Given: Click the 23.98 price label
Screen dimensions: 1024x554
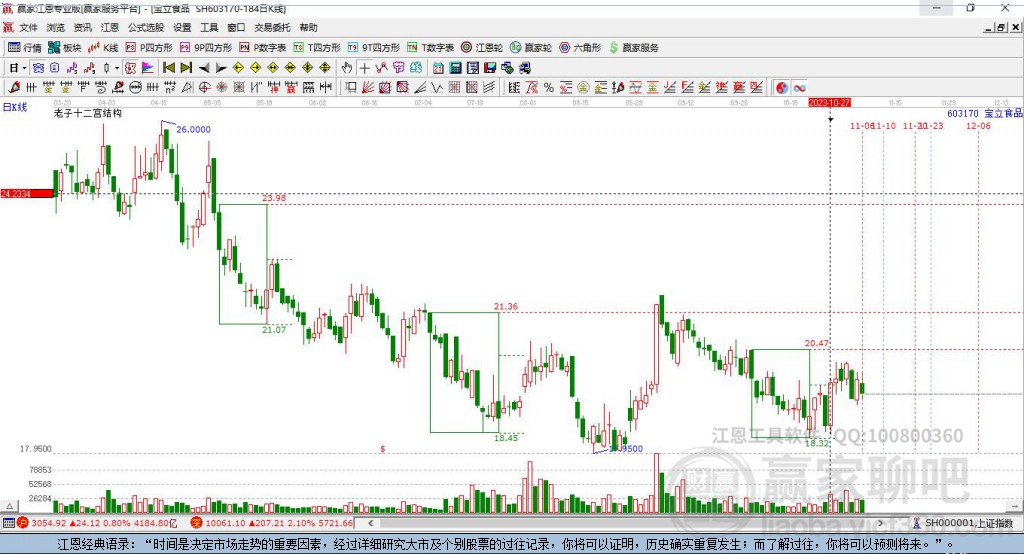Looking at the screenshot, I should [x=274, y=197].
